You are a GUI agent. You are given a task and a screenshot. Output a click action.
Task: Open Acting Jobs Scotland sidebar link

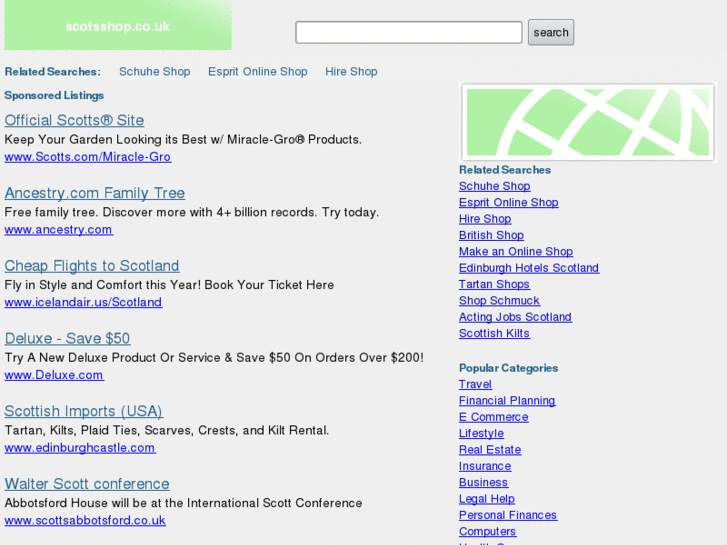[x=515, y=317]
